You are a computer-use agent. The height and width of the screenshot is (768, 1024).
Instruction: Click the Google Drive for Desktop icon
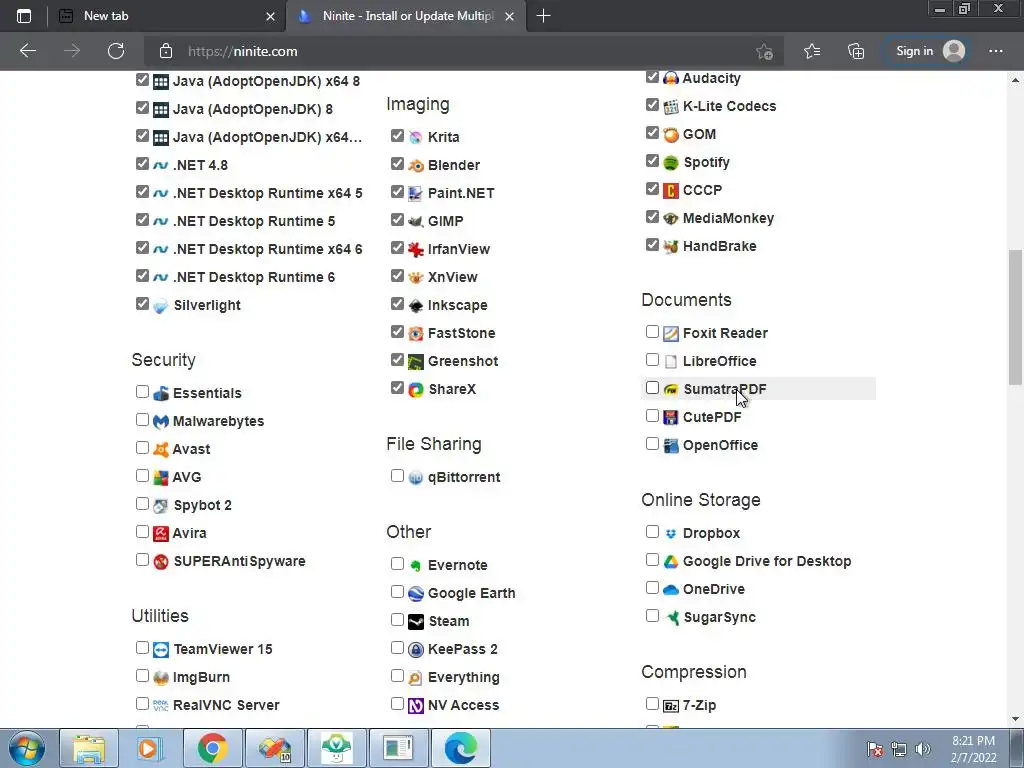point(671,562)
